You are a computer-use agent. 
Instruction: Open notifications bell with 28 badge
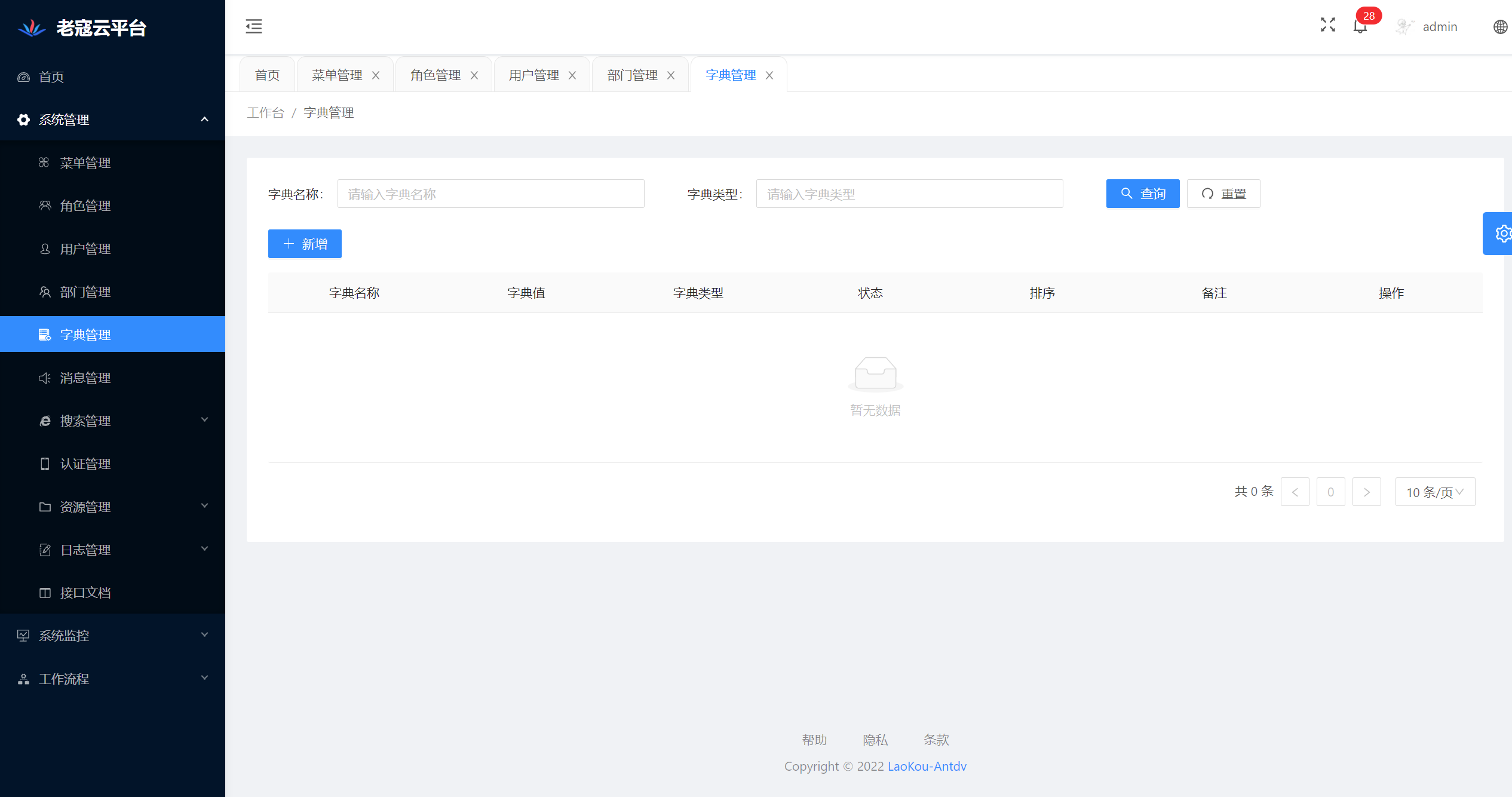tap(1360, 26)
